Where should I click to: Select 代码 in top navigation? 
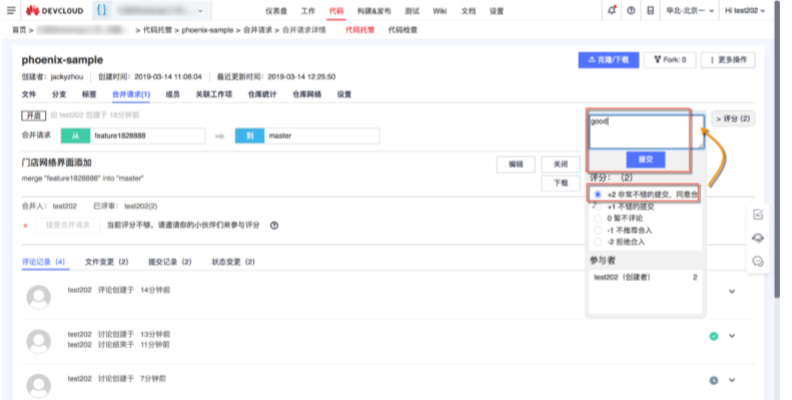tap(336, 11)
